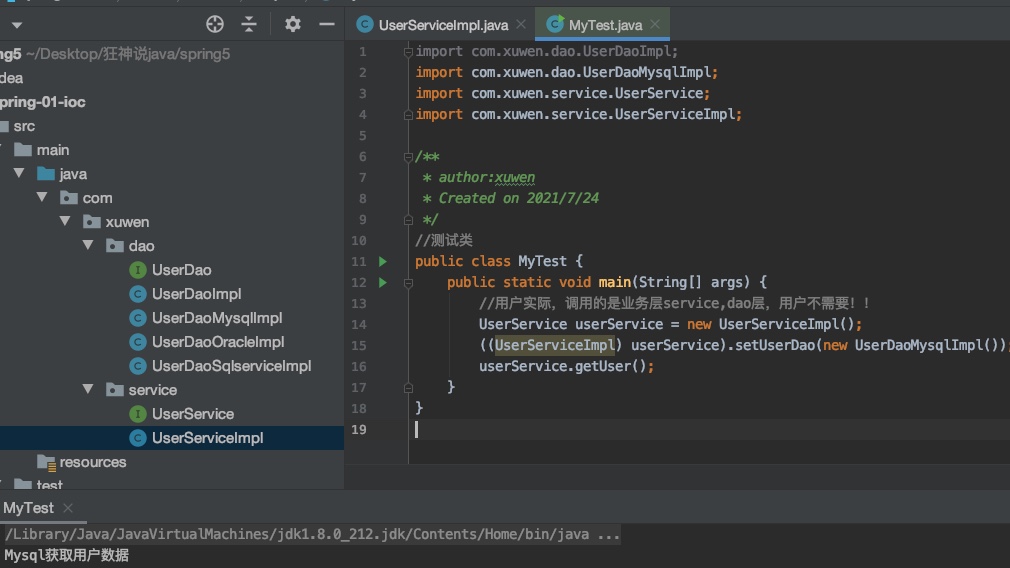Close the MyTest.java editor tab
Image resolution: width=1010 pixels, height=568 pixels.
click(x=654, y=25)
